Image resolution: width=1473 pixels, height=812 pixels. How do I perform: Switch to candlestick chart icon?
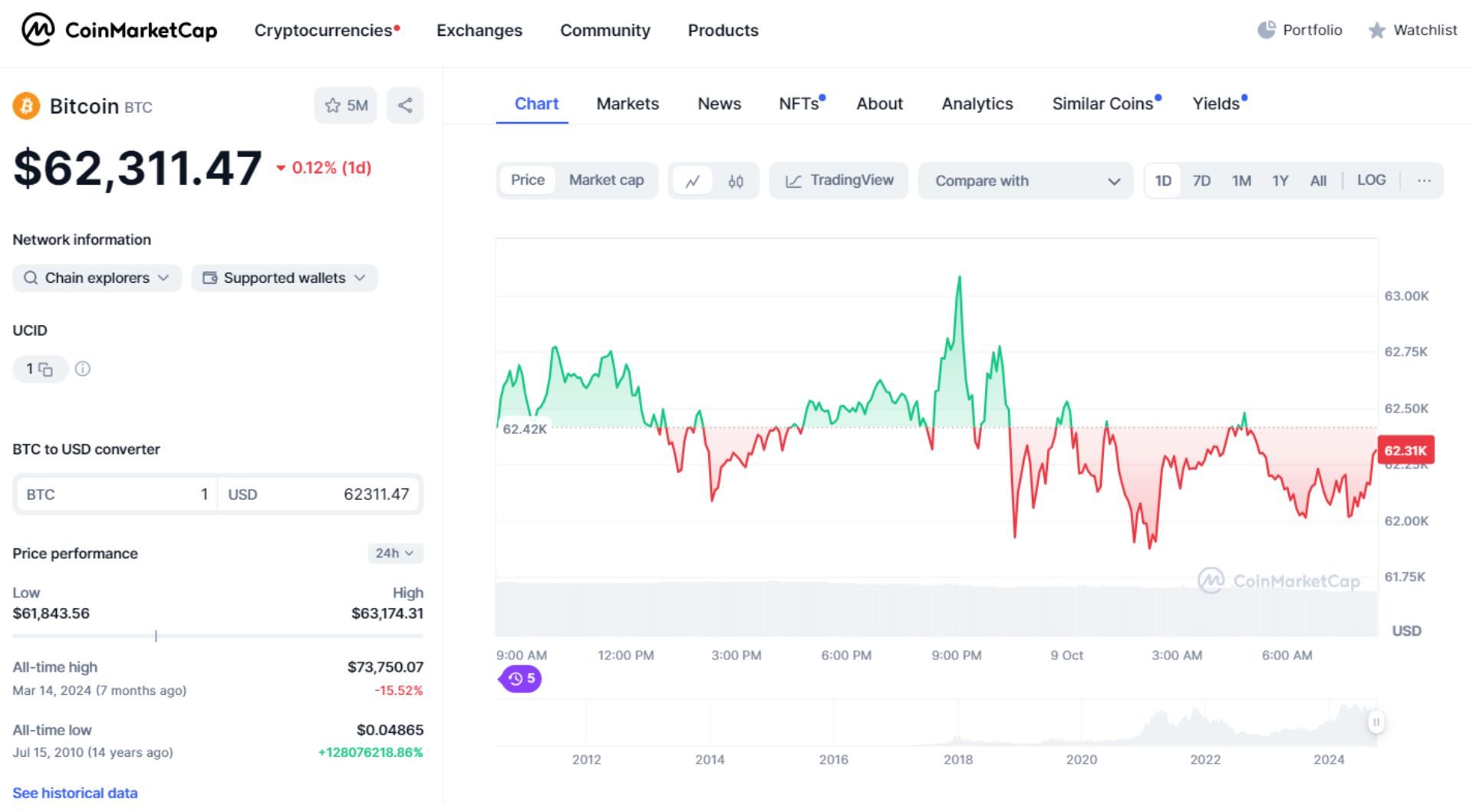736,181
